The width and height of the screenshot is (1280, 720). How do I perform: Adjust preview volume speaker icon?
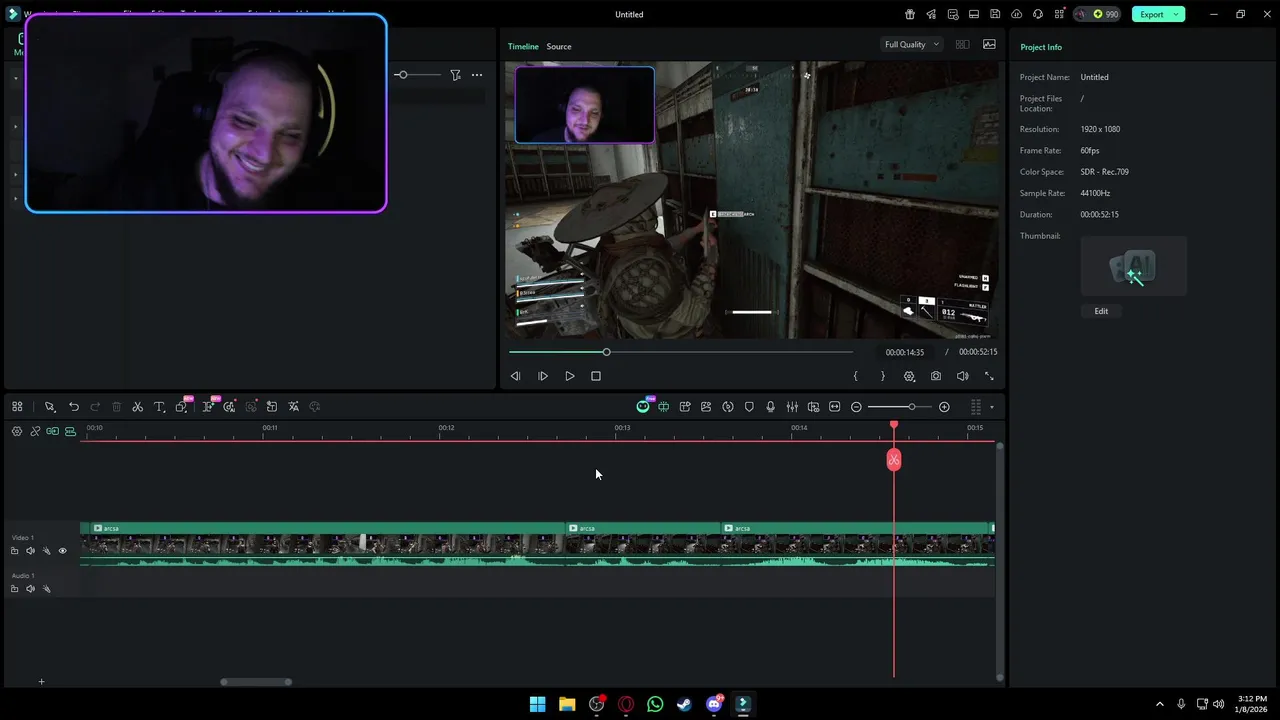[962, 376]
